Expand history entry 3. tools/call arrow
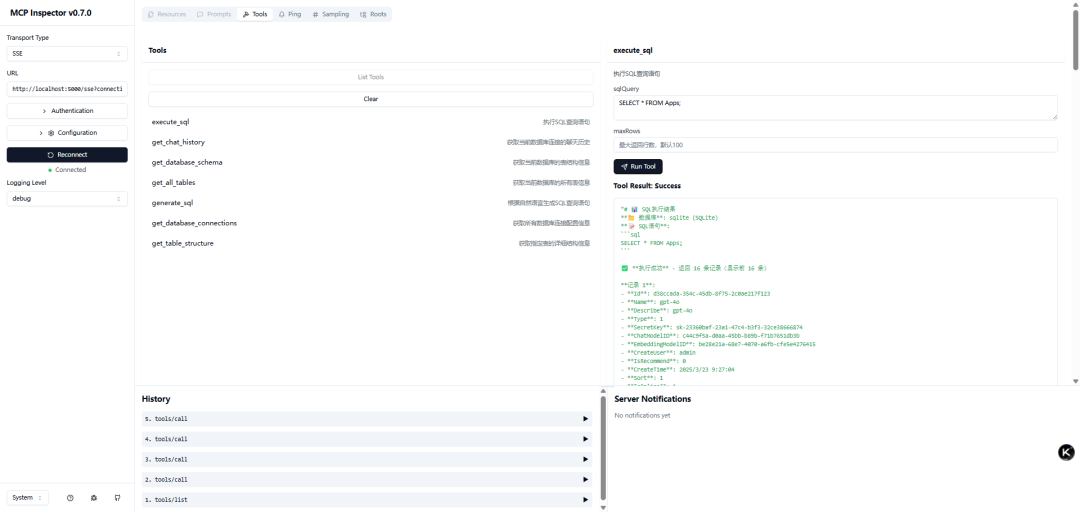This screenshot has width=1080, height=512. [x=585, y=459]
